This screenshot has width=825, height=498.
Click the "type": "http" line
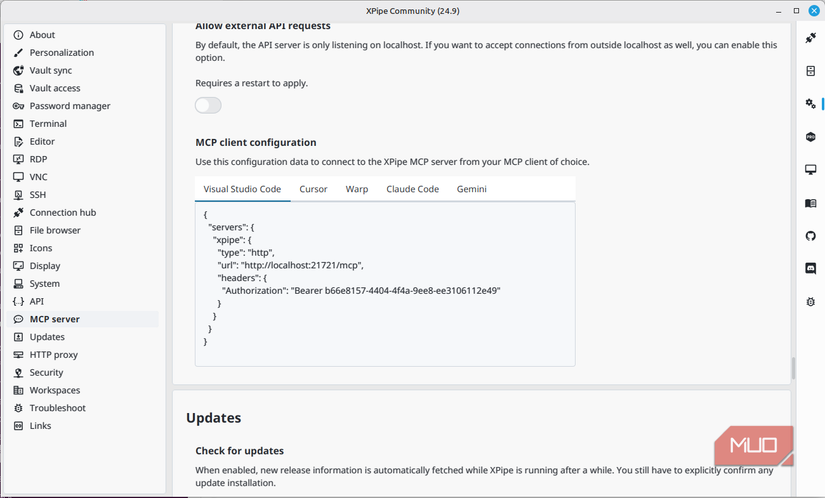point(246,252)
